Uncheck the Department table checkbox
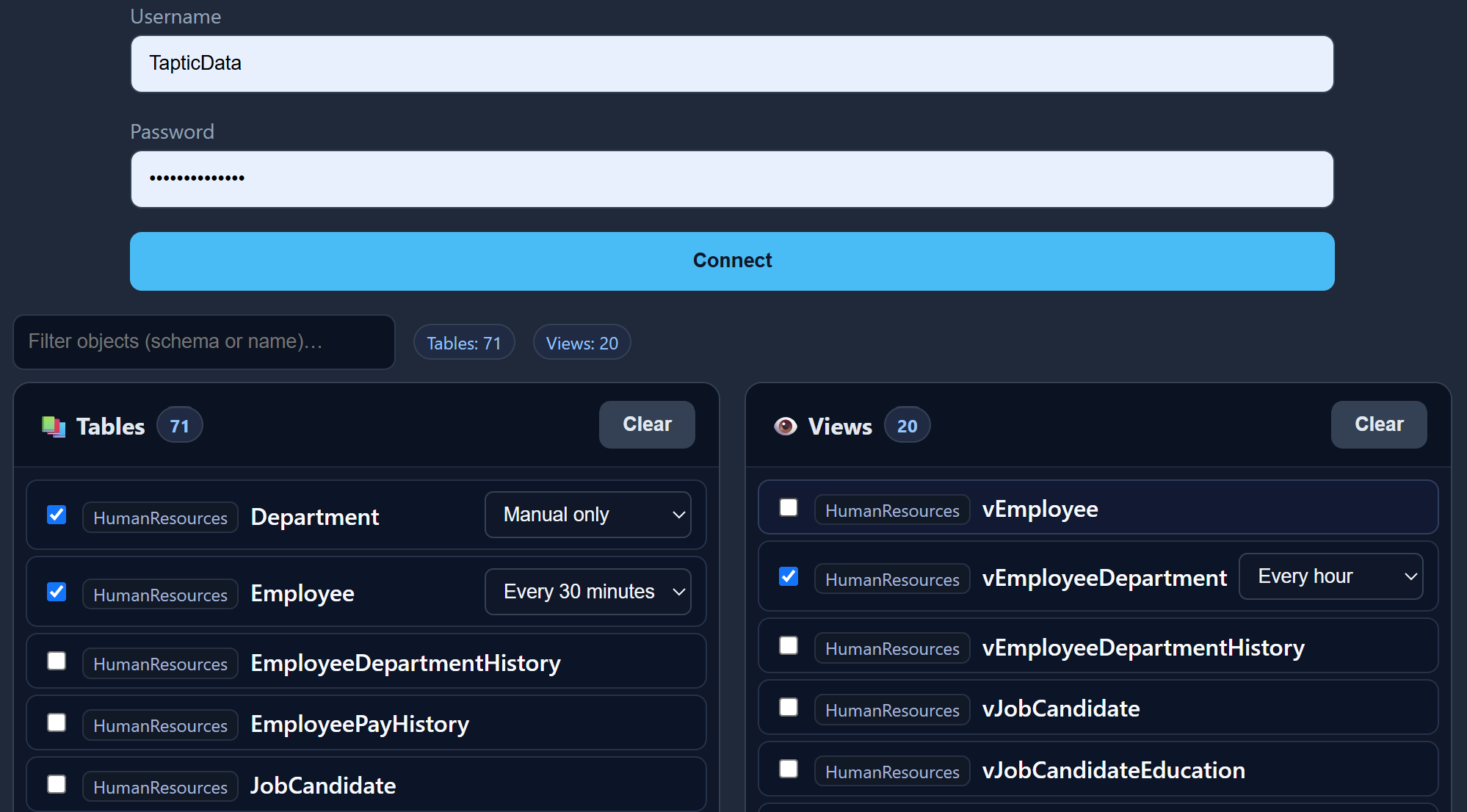Screen dimensions: 1467x812 [57, 515]
